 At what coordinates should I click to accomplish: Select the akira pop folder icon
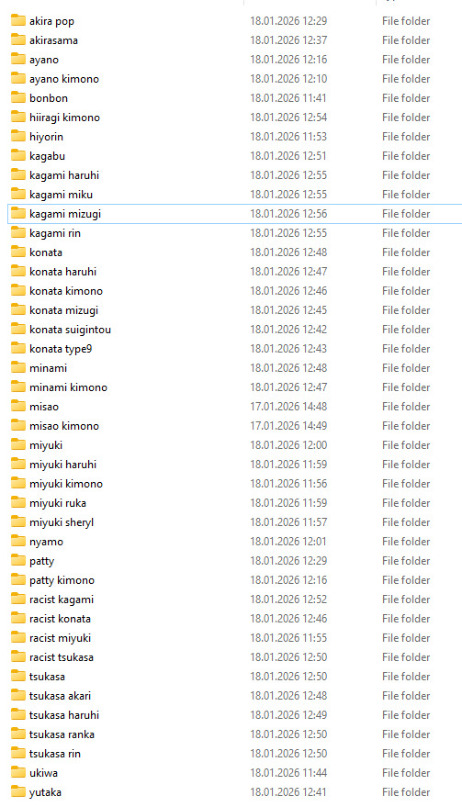[x=18, y=21]
